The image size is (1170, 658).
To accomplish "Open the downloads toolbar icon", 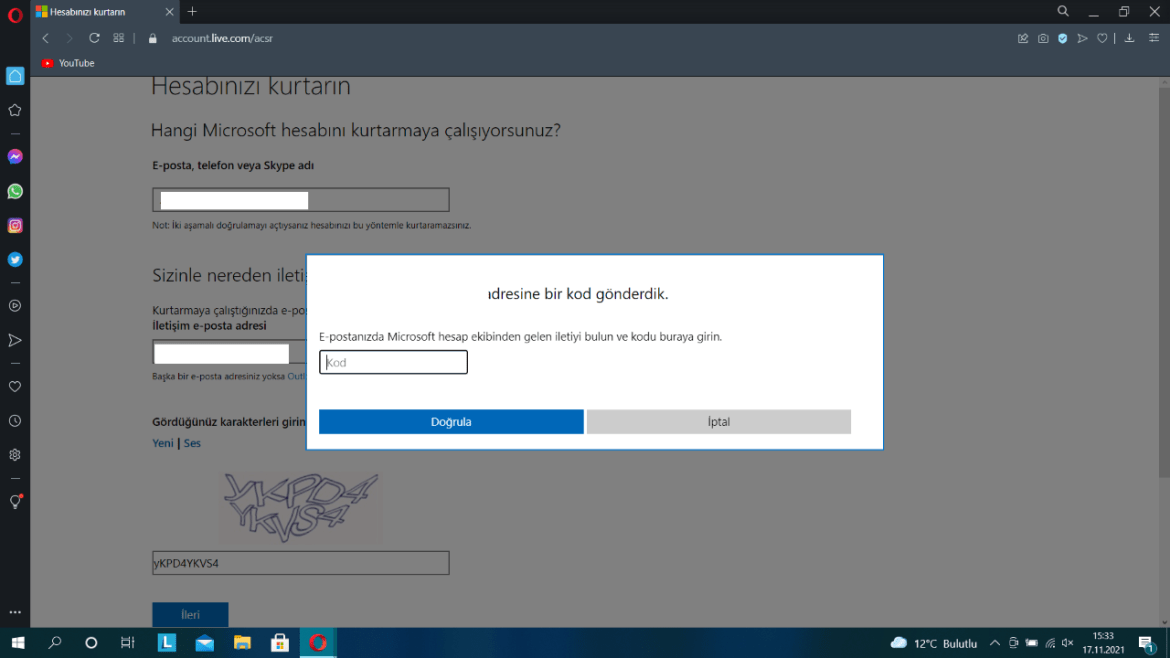I will pos(1129,38).
